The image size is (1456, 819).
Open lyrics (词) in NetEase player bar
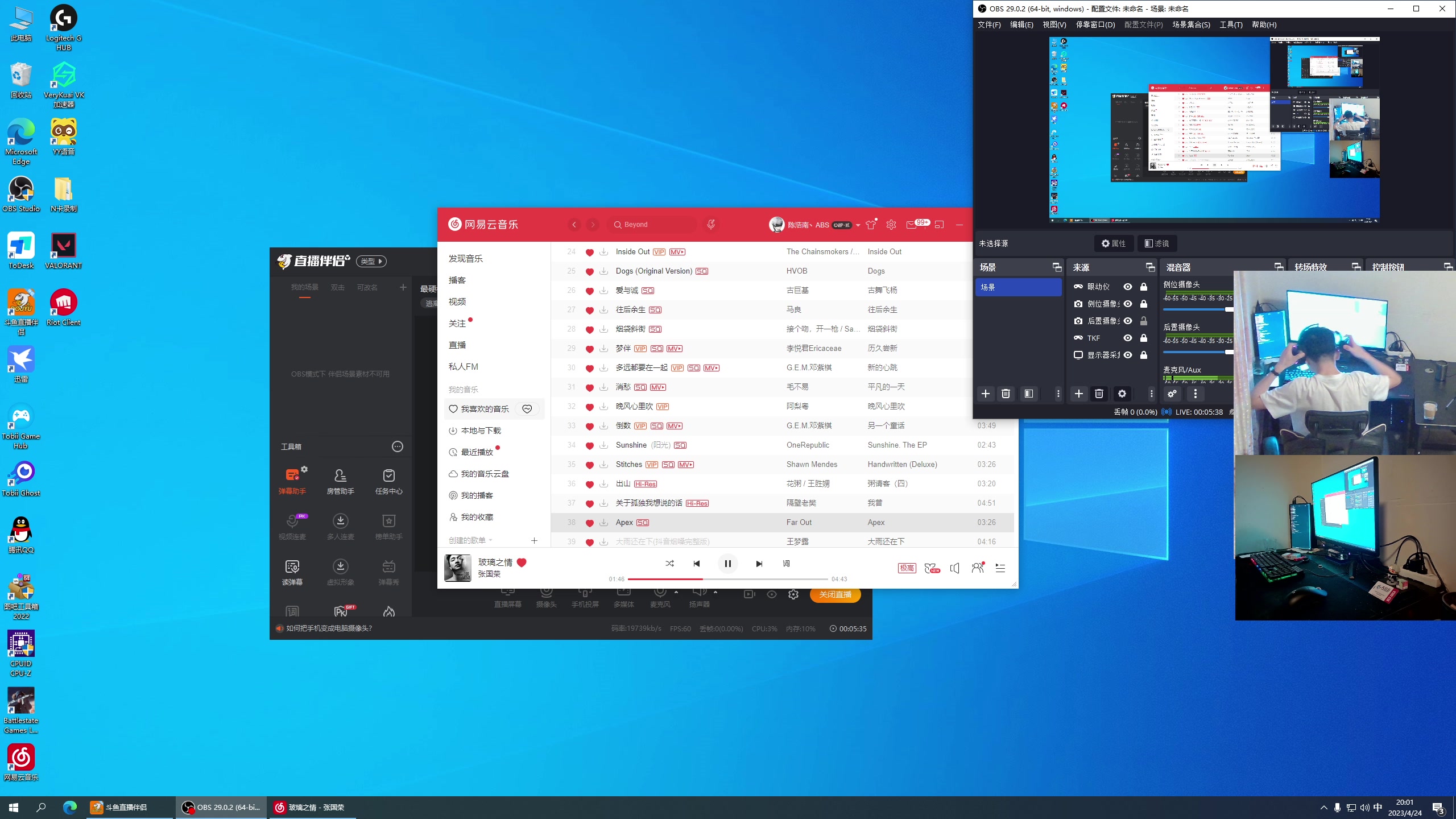click(786, 564)
